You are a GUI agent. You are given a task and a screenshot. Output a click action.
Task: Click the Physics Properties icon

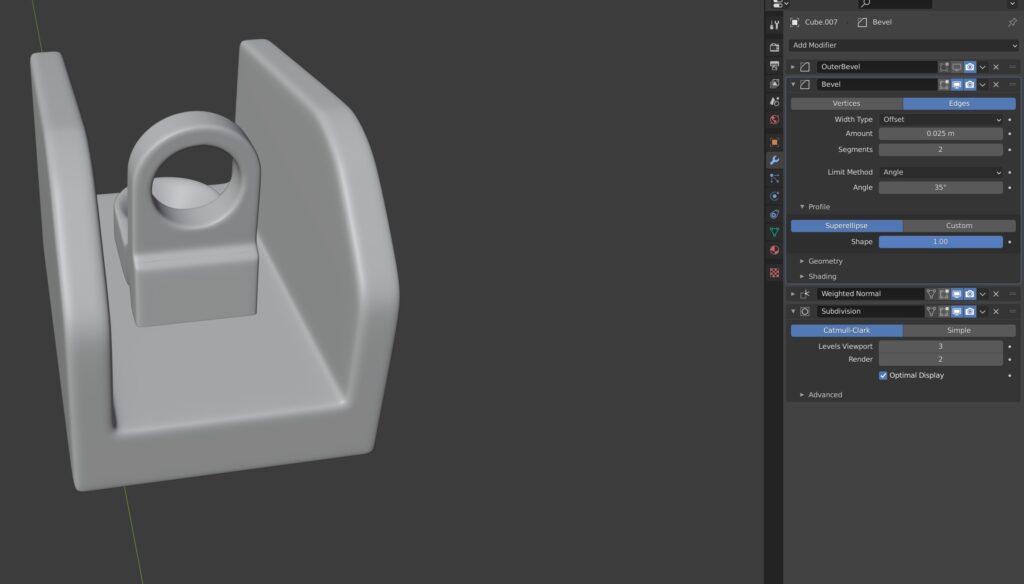(773, 194)
